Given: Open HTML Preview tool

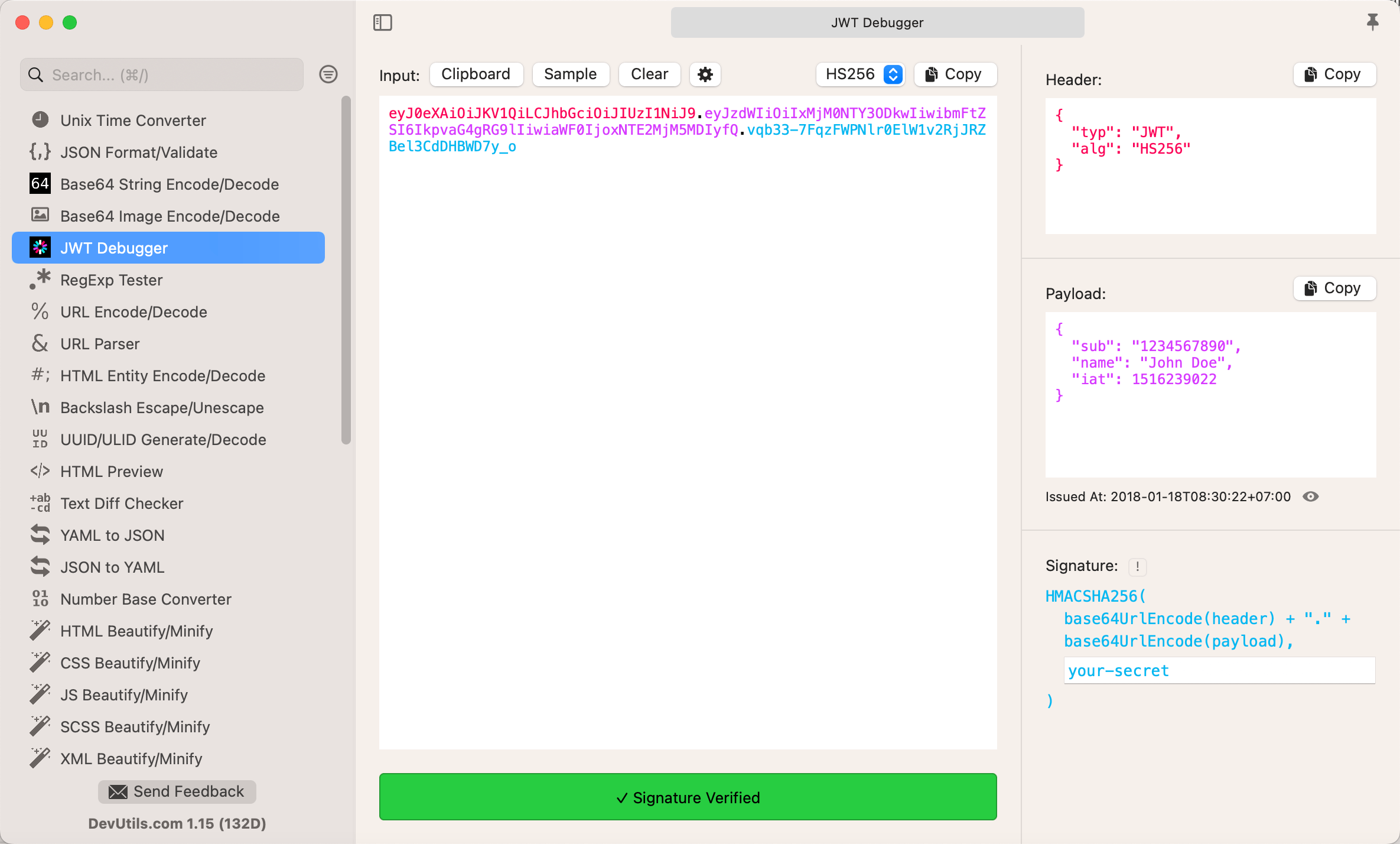Looking at the screenshot, I should point(168,471).
